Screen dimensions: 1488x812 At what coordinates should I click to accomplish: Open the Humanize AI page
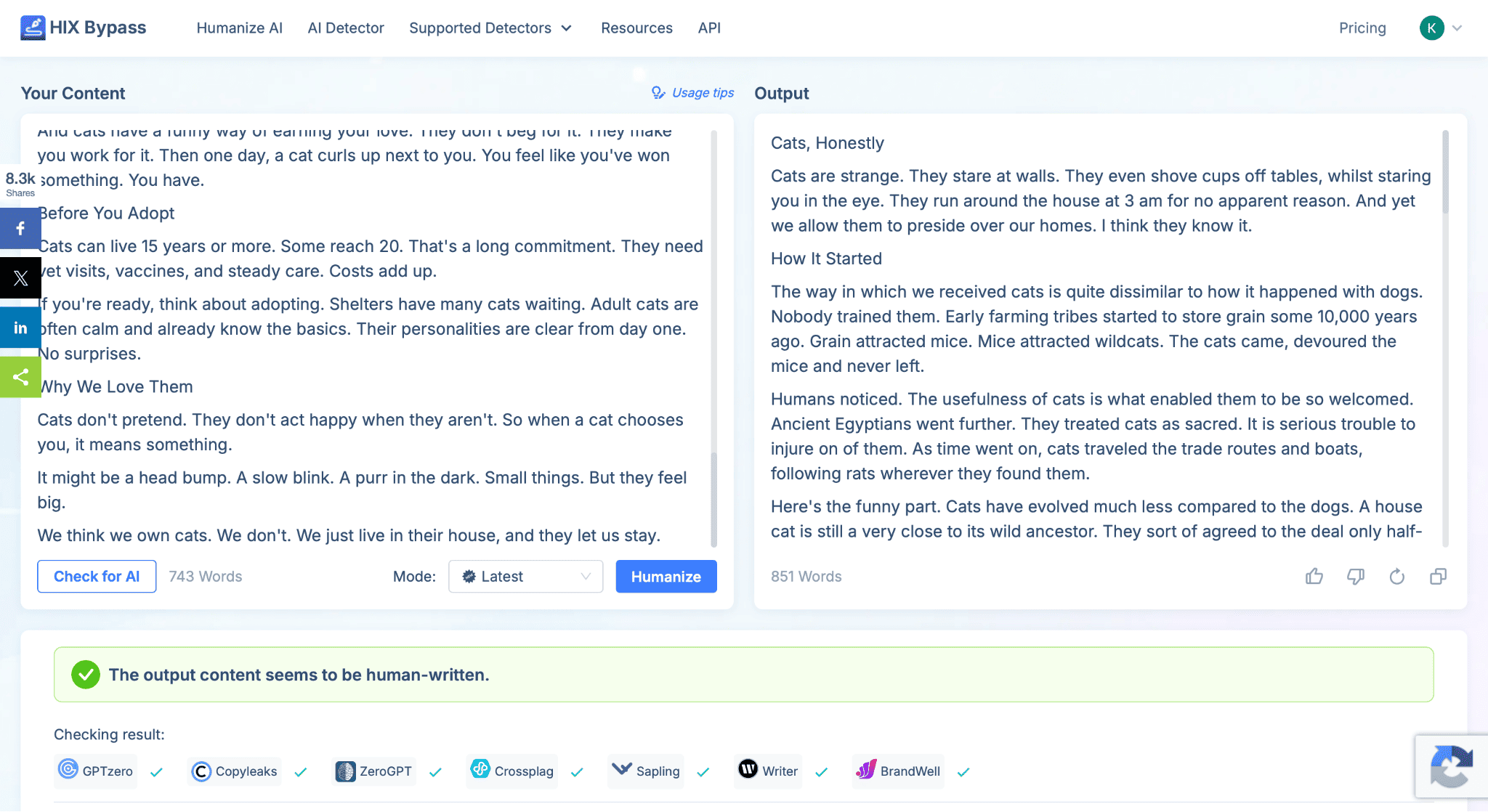[x=239, y=28]
